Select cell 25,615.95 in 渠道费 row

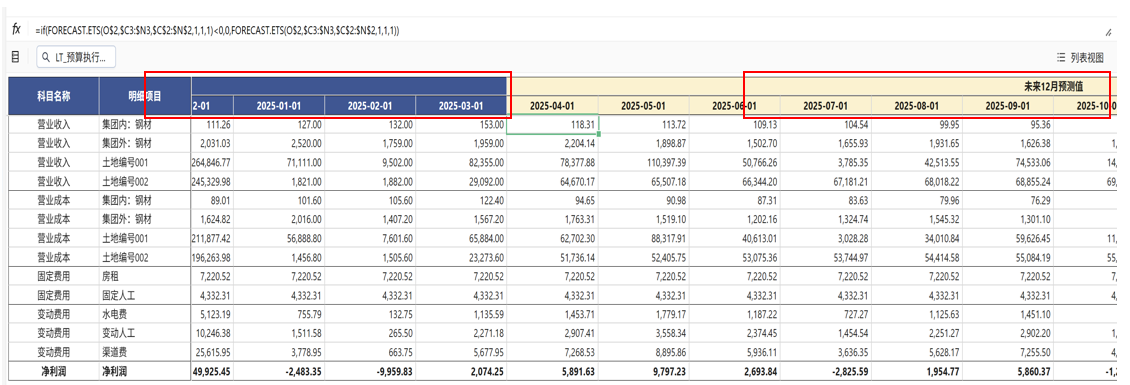(x=211, y=351)
